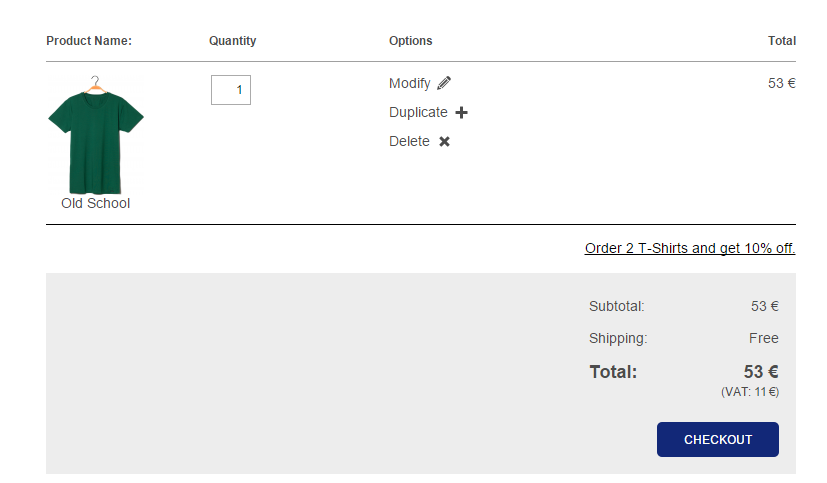Select the Duplicate option text
Viewport: 827px width, 483px height.
(418, 112)
